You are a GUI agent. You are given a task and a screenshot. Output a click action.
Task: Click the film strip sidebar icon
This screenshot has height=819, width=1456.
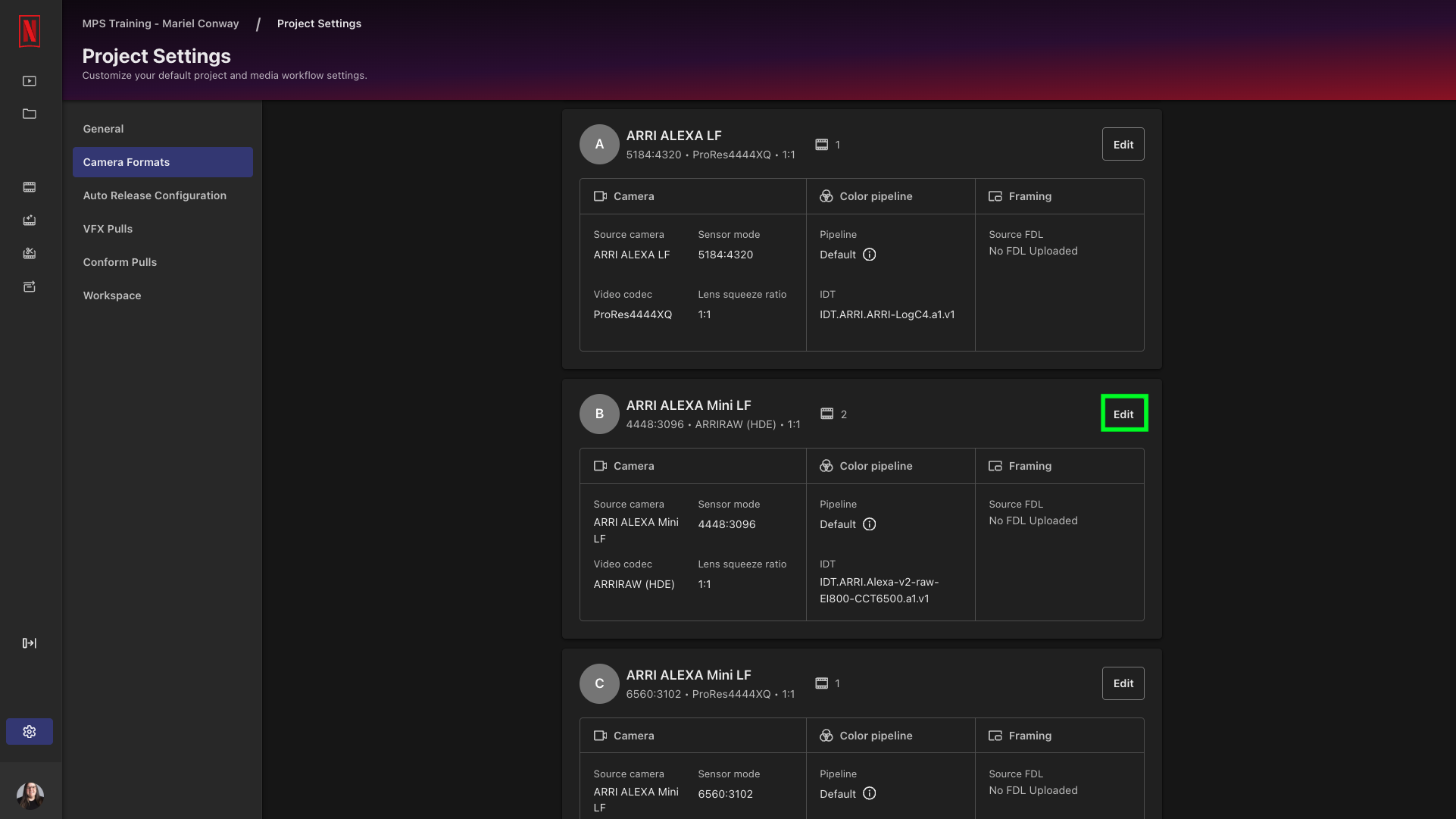pyautogui.click(x=30, y=187)
